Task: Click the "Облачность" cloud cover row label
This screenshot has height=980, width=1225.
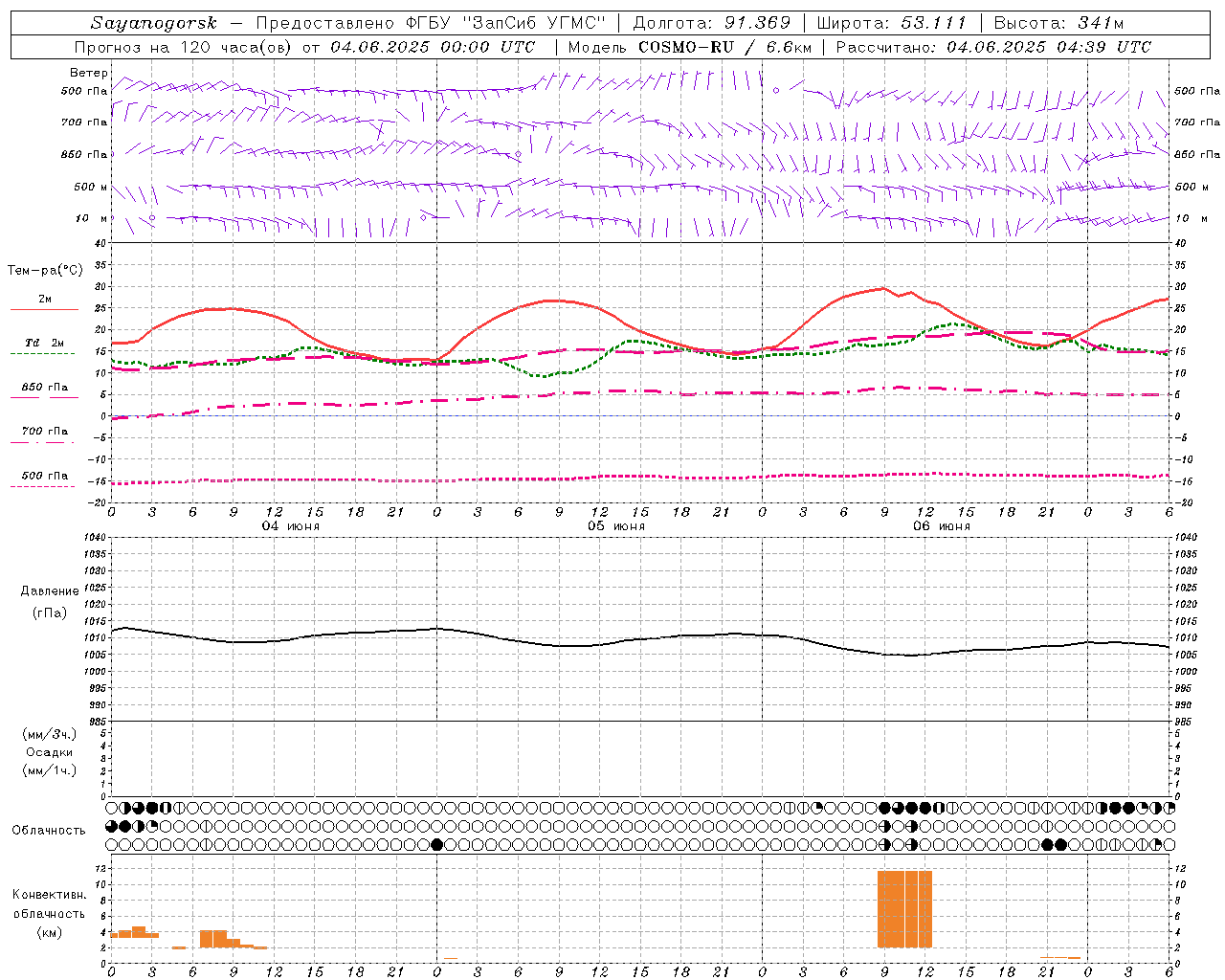Action: coord(49,830)
